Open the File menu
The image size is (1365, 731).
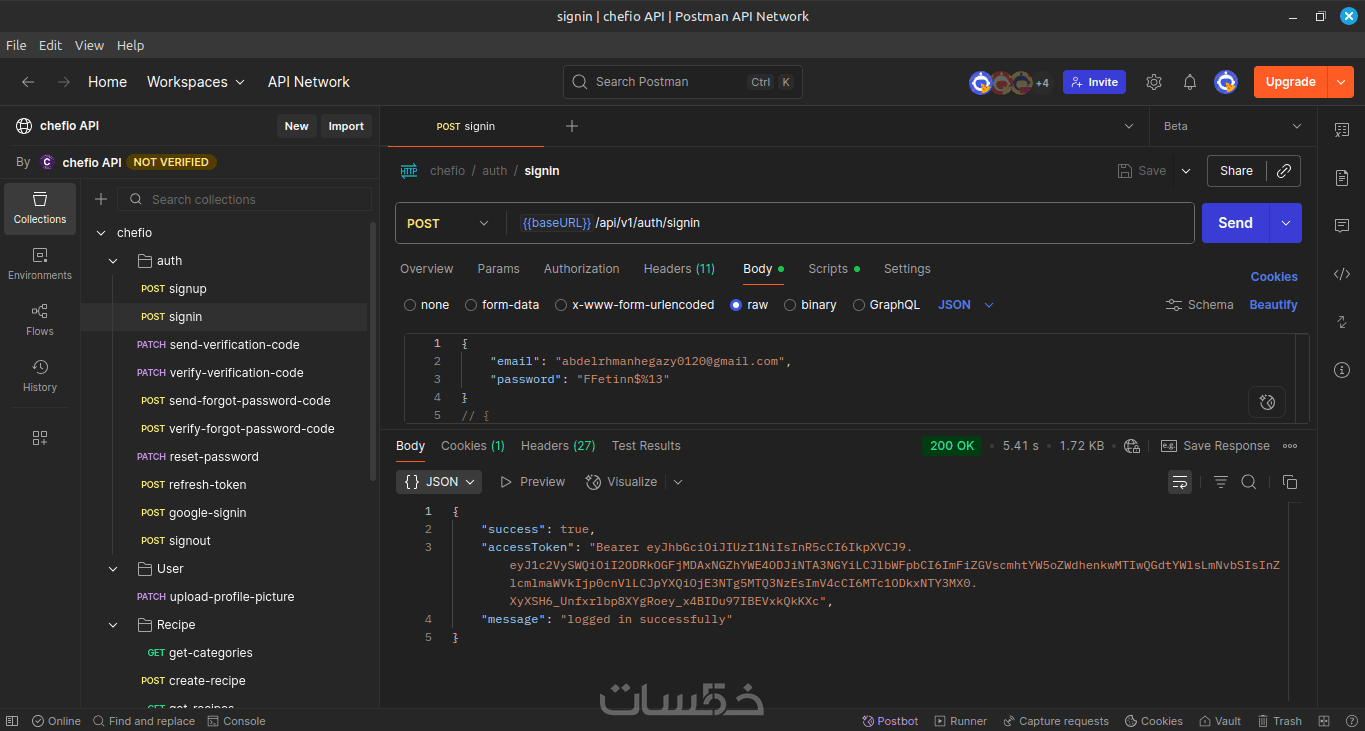point(16,45)
